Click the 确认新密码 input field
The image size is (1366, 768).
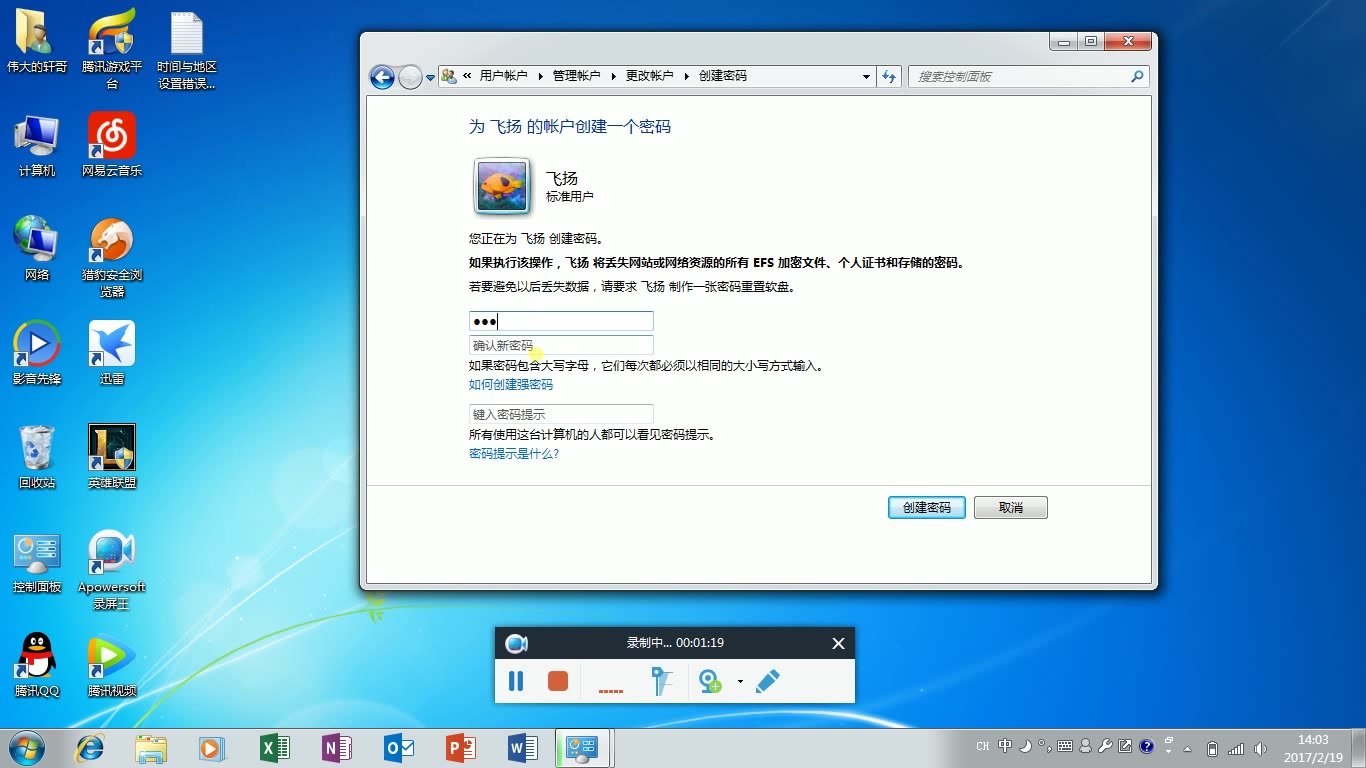tap(560, 344)
